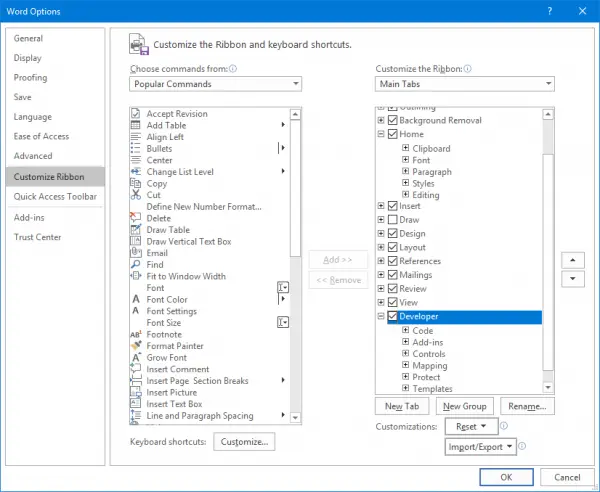Click the commands list scrollbar down arrow
The image size is (600, 492).
click(x=295, y=417)
